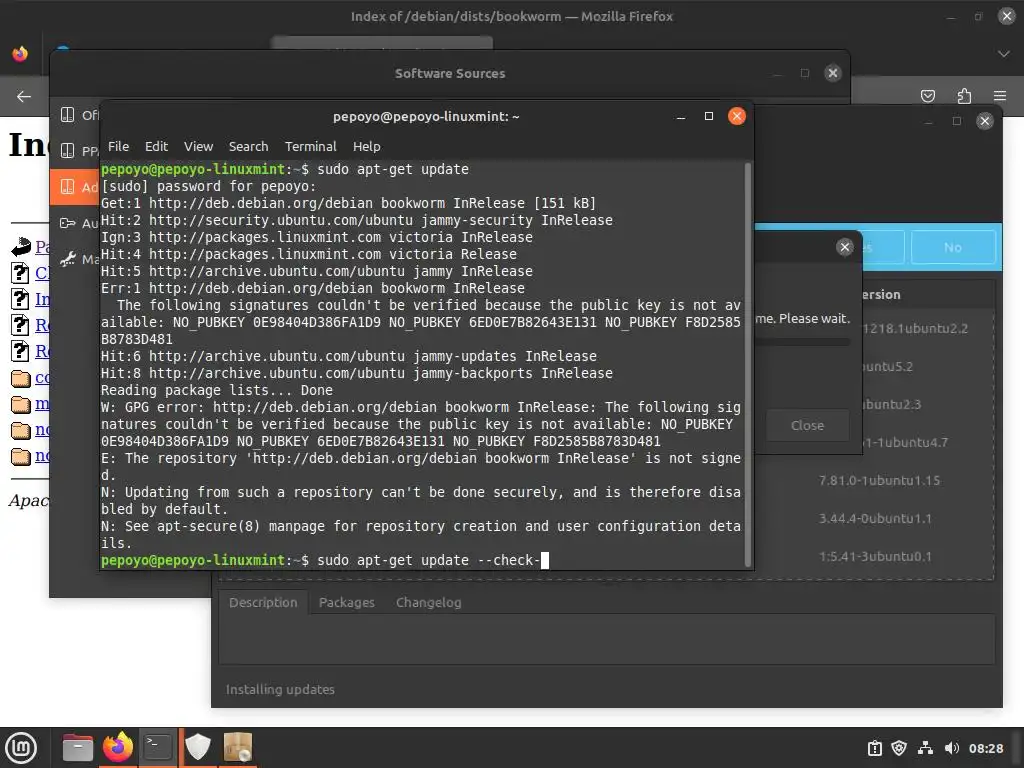Click the Terminal icon in the taskbar

[x=157, y=747]
